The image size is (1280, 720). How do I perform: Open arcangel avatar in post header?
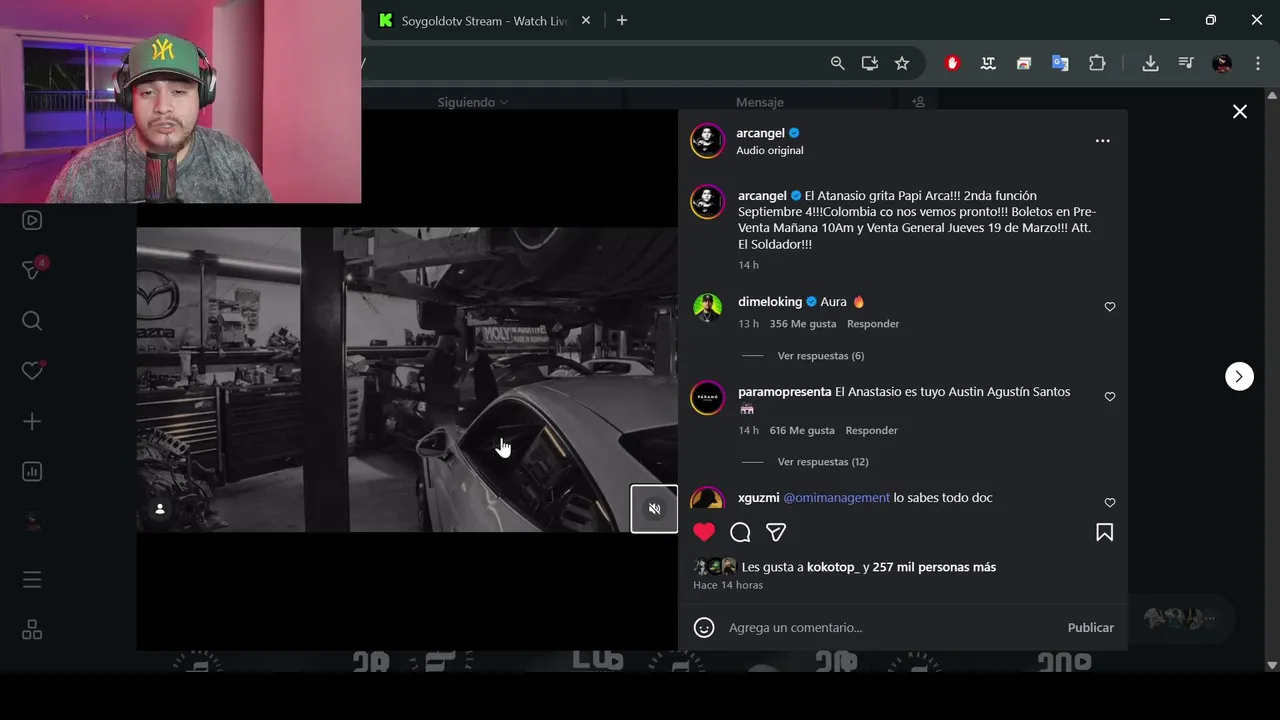[707, 141]
